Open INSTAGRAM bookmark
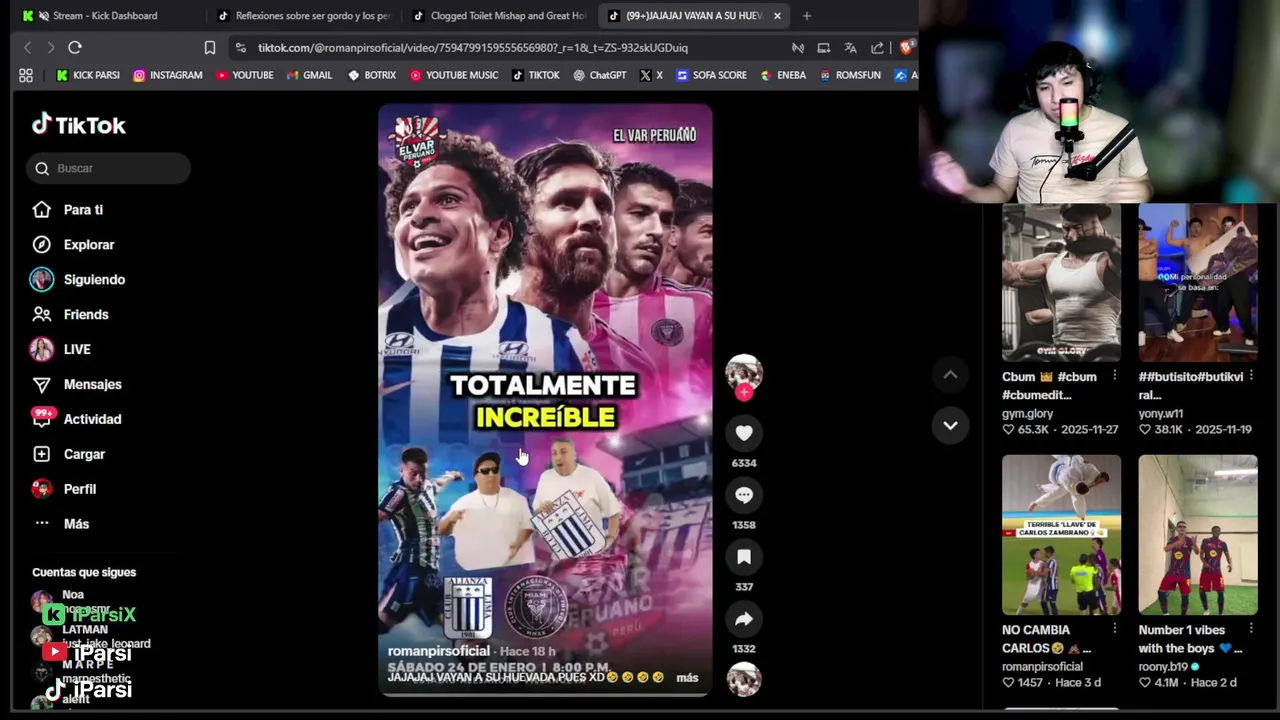 pyautogui.click(x=168, y=75)
